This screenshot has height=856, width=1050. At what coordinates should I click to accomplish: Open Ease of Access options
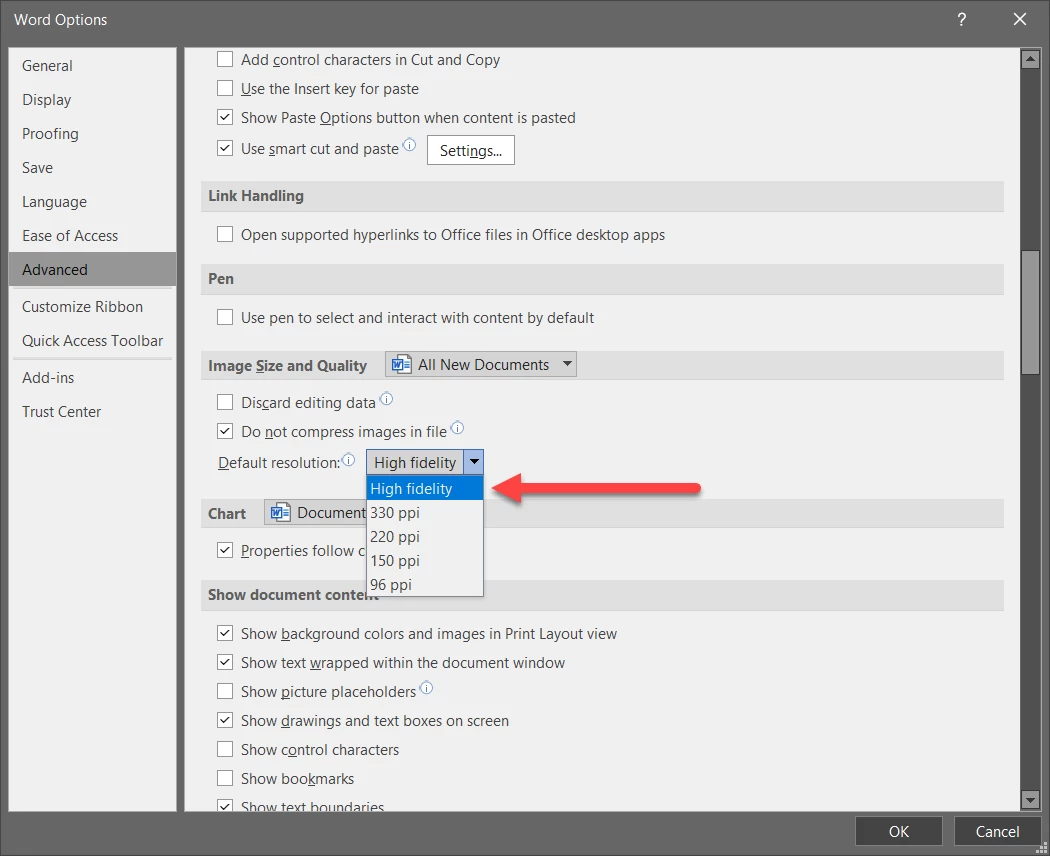click(x=92, y=236)
